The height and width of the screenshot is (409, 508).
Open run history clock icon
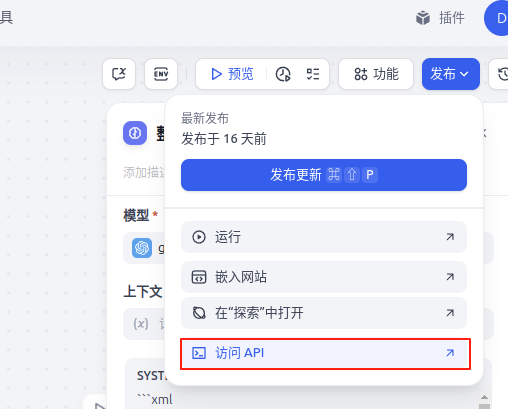pos(283,74)
